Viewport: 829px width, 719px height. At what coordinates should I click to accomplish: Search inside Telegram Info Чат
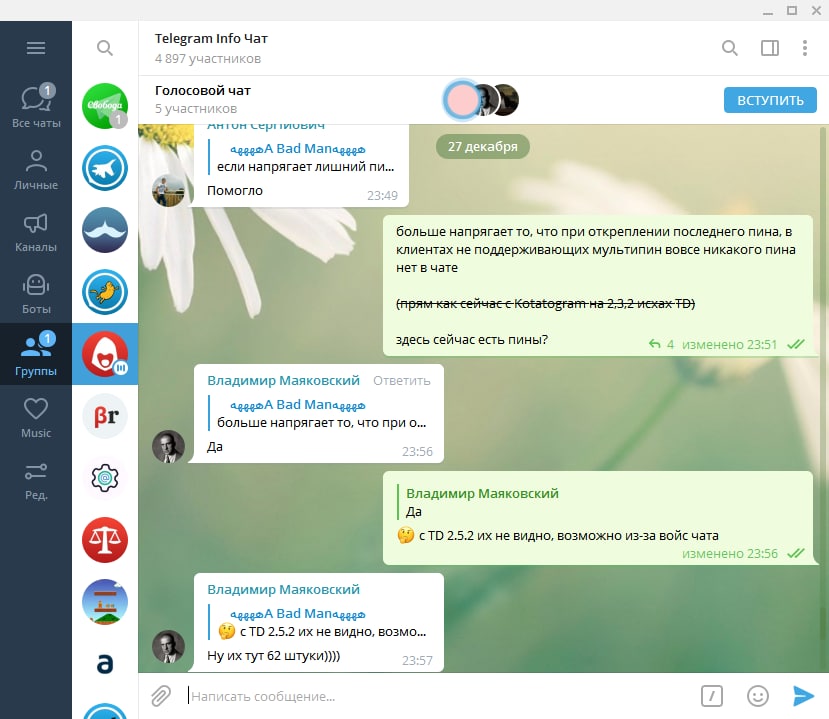tap(730, 48)
